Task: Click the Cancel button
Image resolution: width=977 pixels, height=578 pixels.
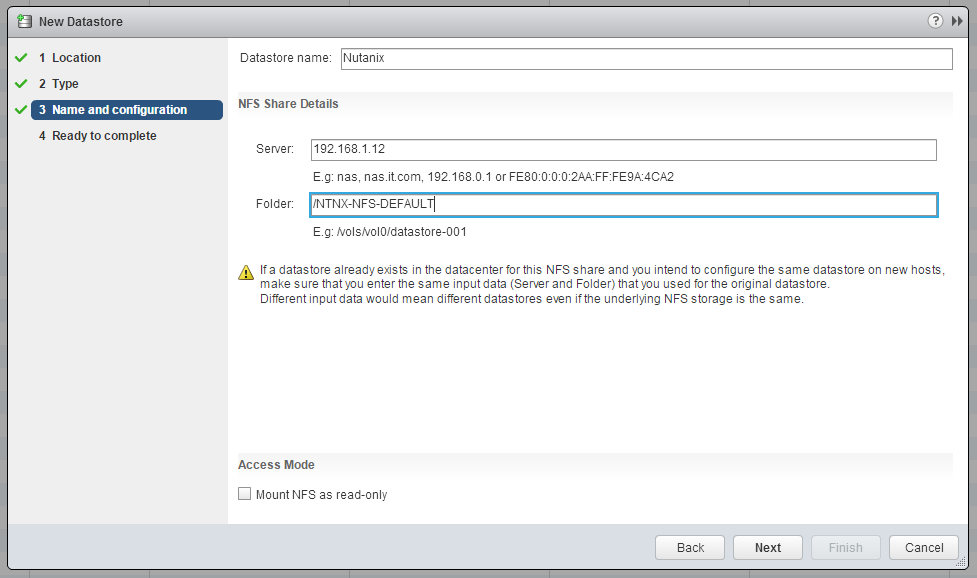Action: 924,547
